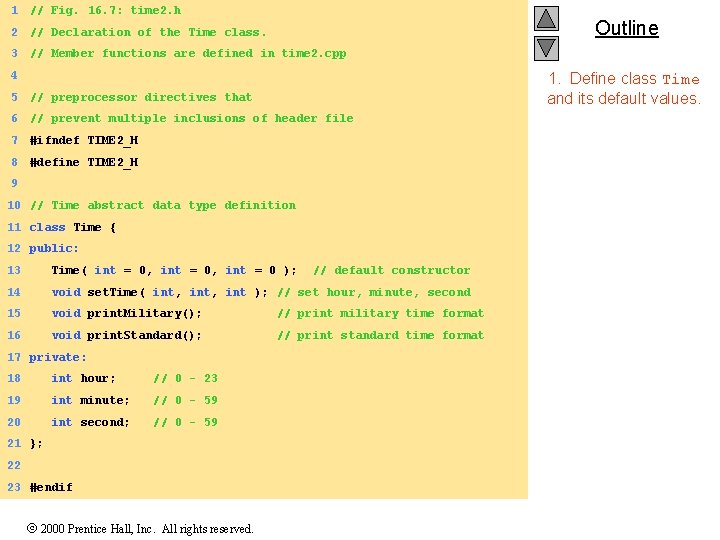
Task: Click the '#endif' directive
Action: [x=51, y=487]
